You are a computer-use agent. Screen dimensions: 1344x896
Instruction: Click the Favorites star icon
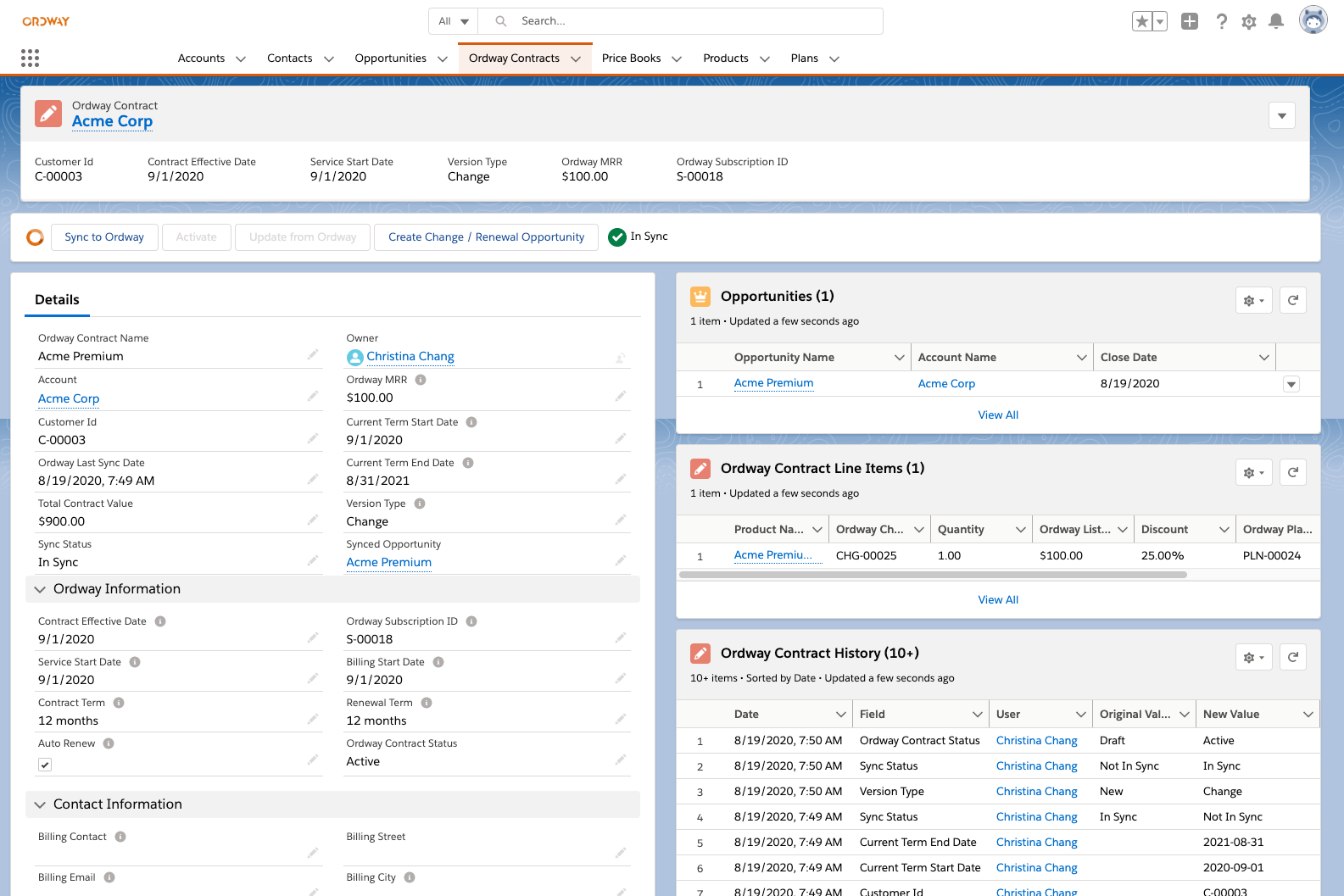(x=1142, y=21)
